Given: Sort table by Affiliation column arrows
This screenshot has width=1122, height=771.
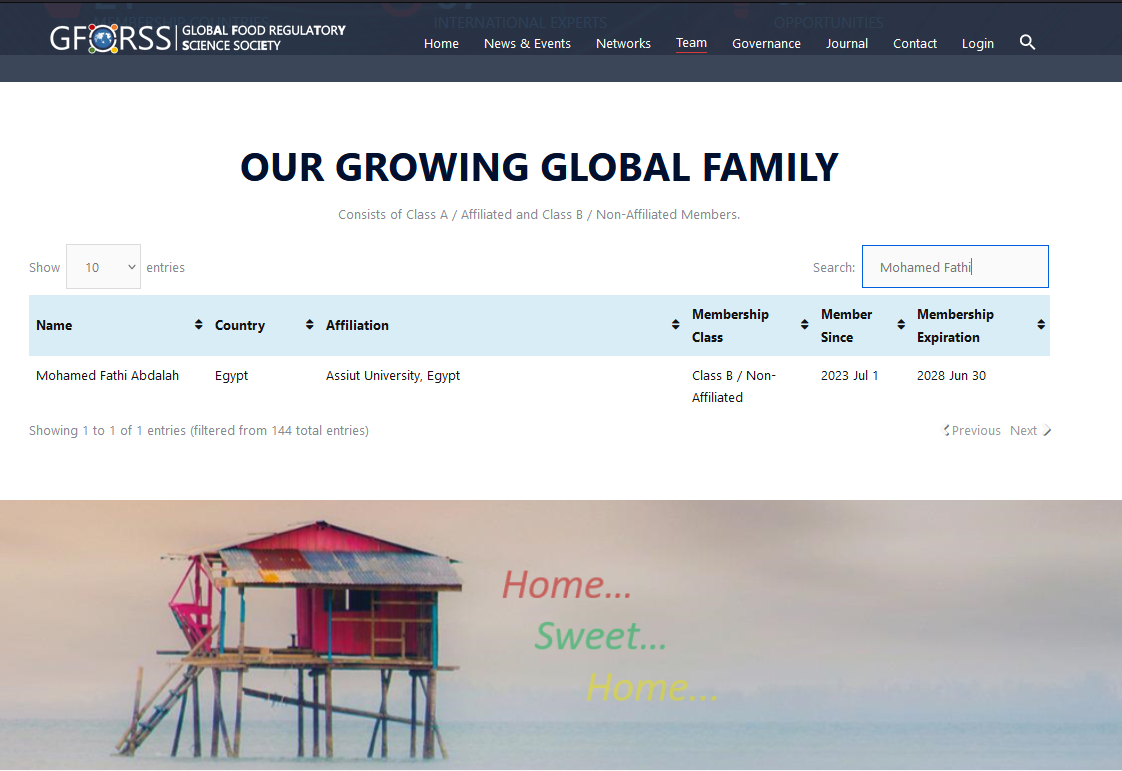Looking at the screenshot, I should (675, 325).
